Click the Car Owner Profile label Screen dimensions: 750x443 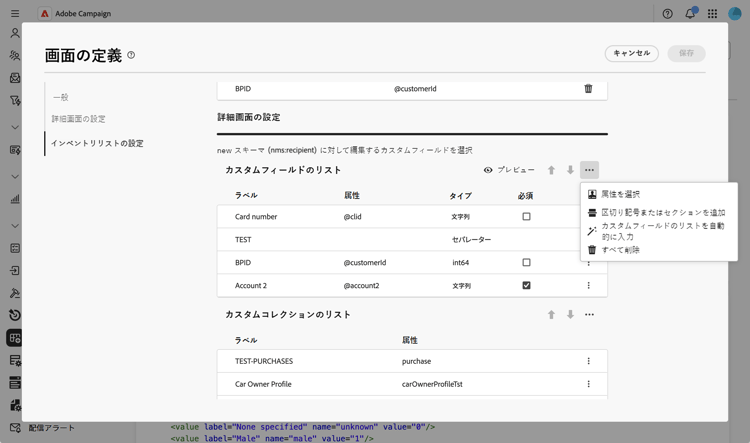(263, 384)
